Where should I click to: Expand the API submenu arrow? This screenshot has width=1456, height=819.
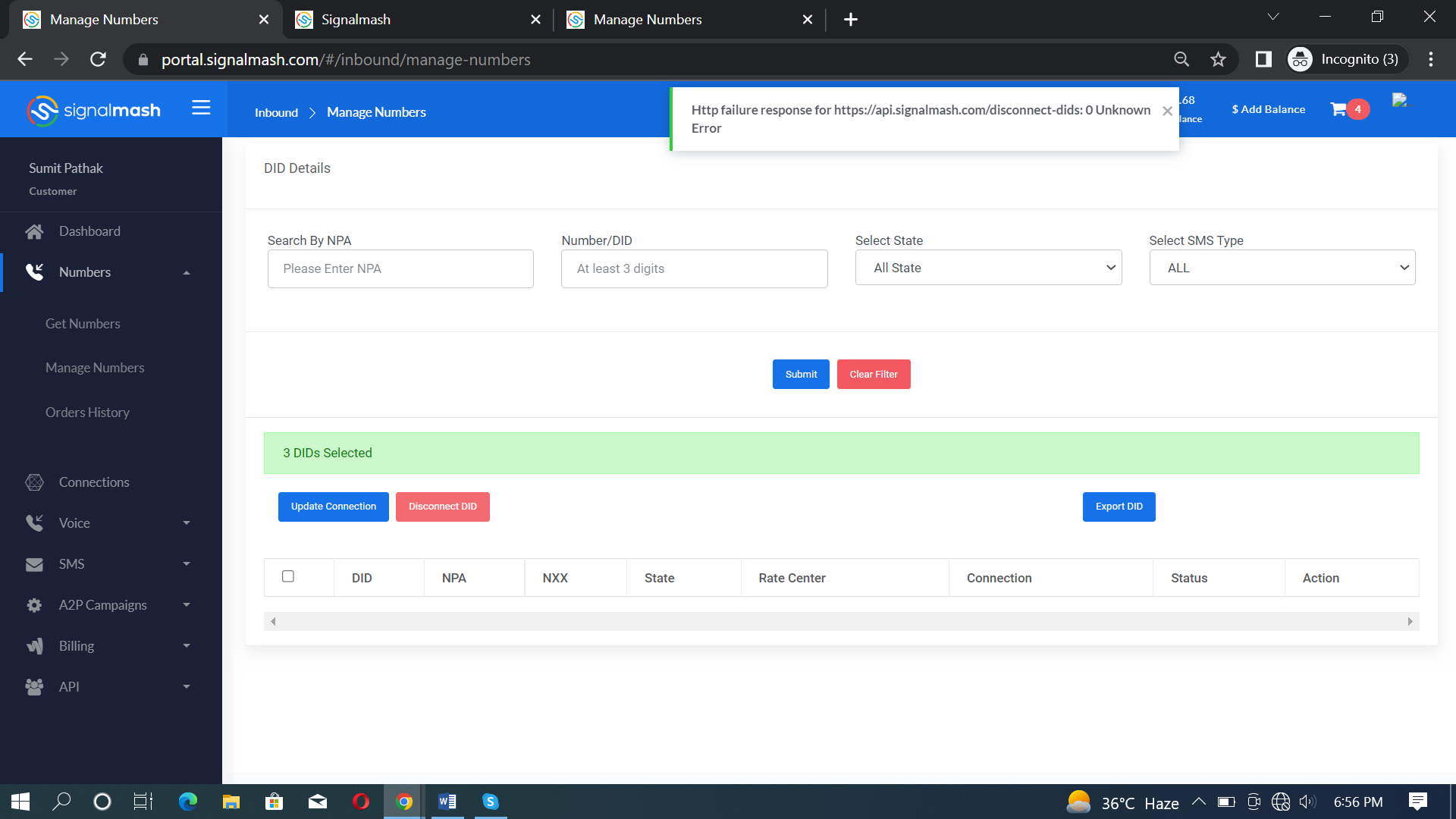pyautogui.click(x=187, y=687)
